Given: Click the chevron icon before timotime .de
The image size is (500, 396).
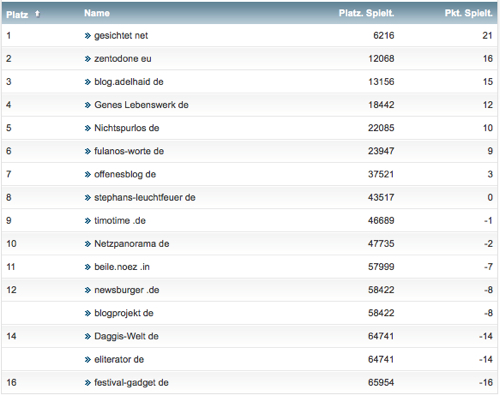Looking at the screenshot, I should click(88, 221).
